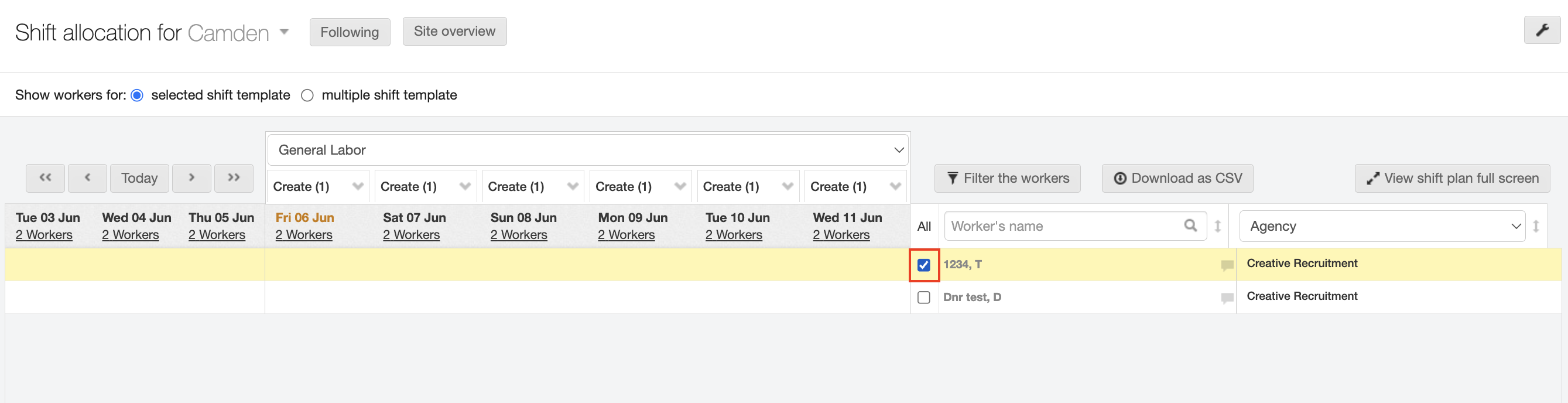Expand the Agency filter dropdown
The image size is (1568, 403).
1382,227
